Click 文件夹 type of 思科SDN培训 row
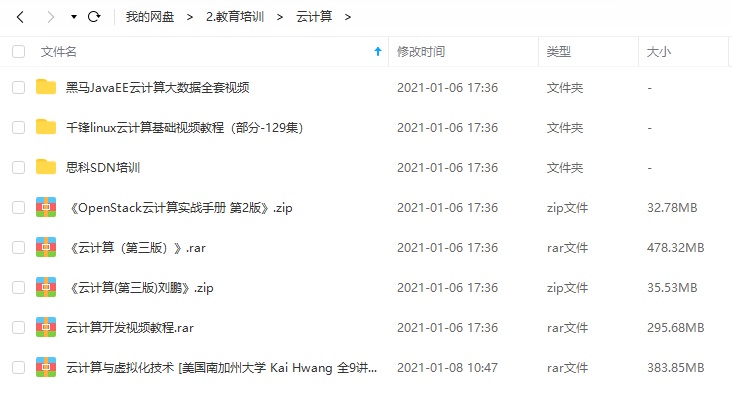The image size is (732, 402). point(565,168)
